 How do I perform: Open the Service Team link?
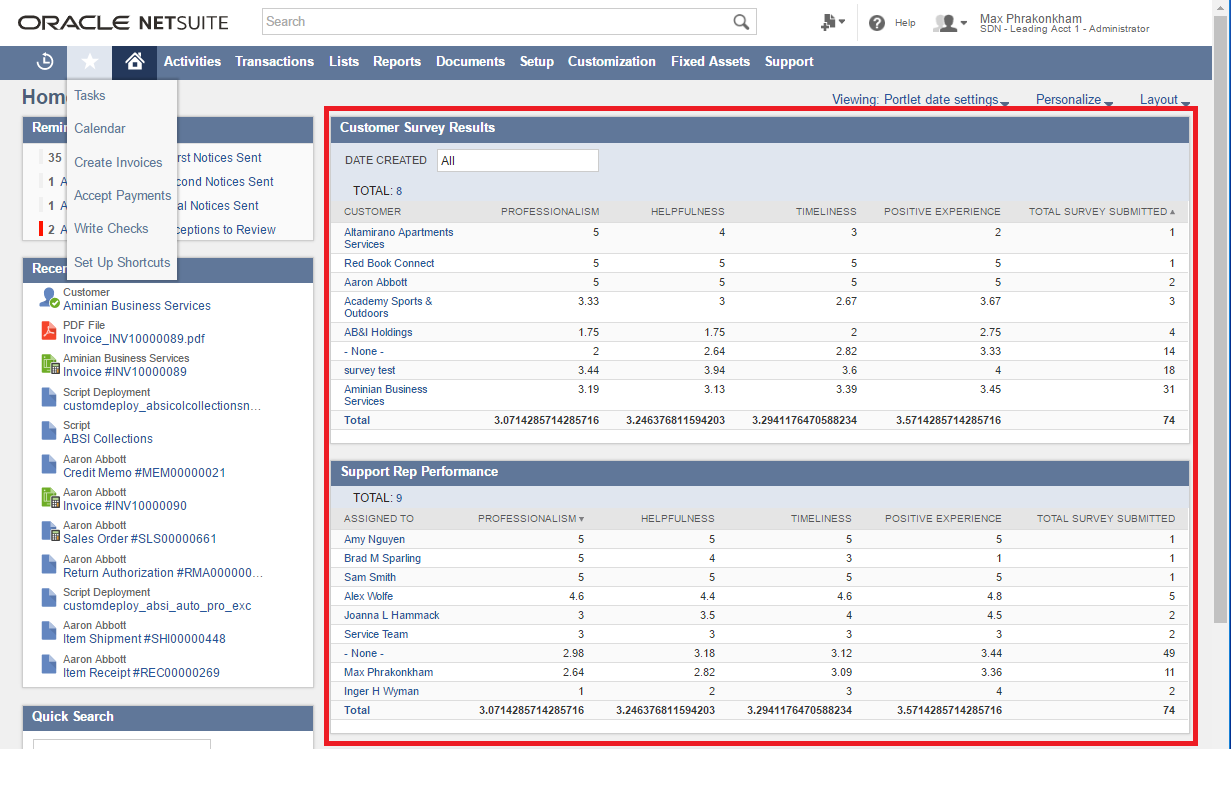(x=376, y=634)
